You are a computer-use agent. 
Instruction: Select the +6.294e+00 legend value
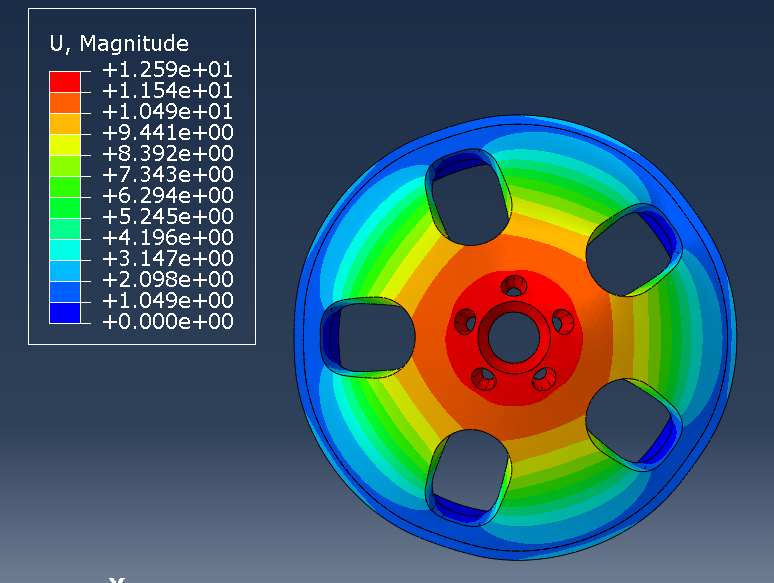[x=167, y=196]
